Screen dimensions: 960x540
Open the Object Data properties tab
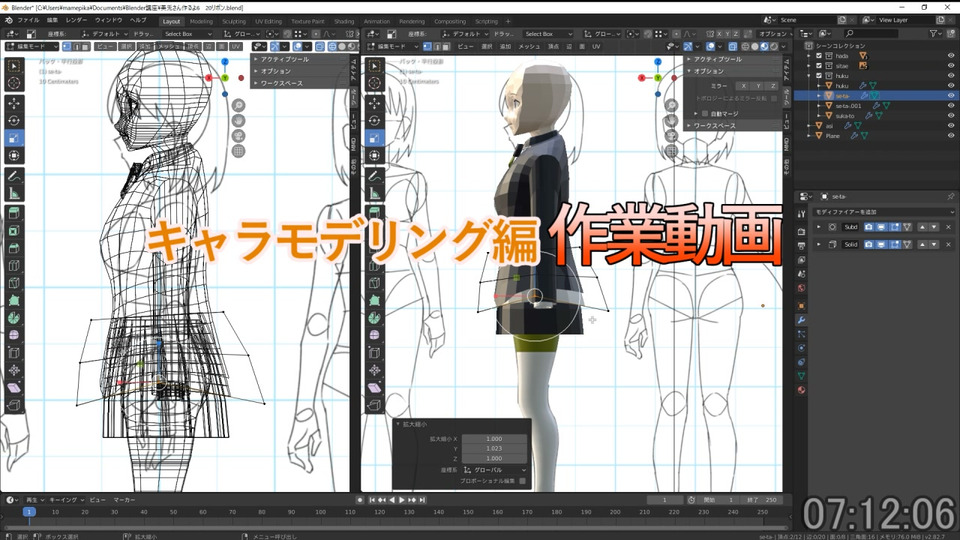click(x=801, y=376)
